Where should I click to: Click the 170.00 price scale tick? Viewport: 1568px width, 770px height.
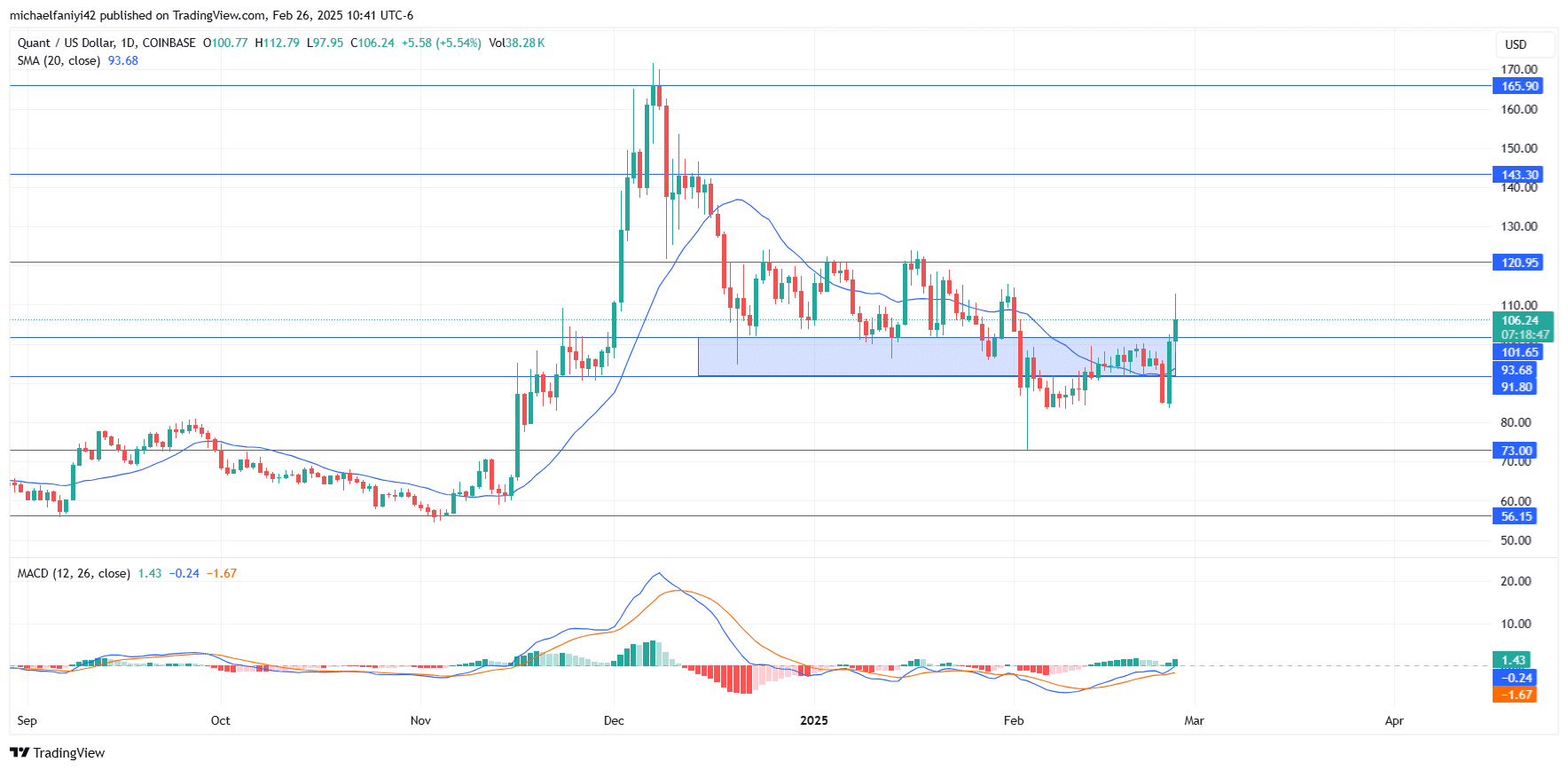tap(1519, 69)
